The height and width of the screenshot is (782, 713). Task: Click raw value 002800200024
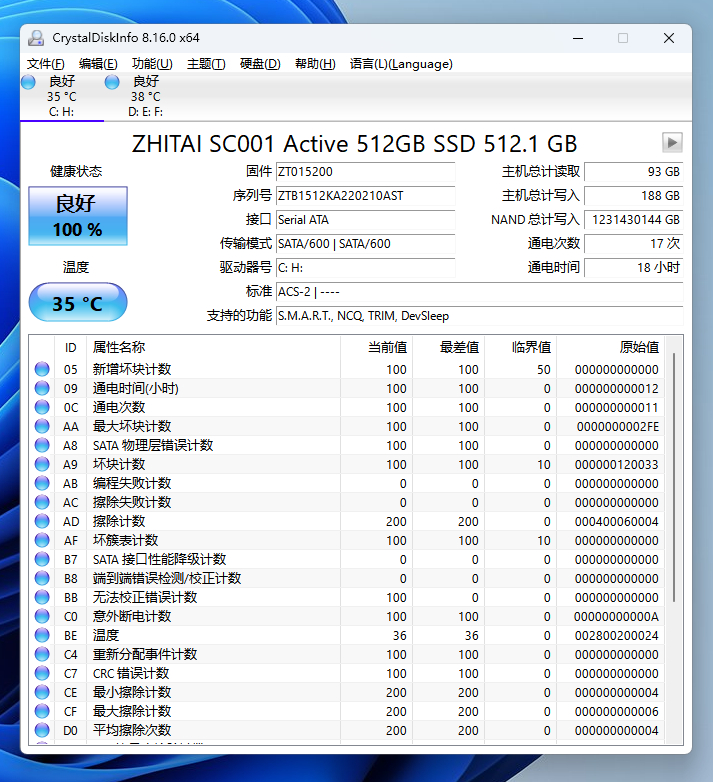tap(616, 635)
